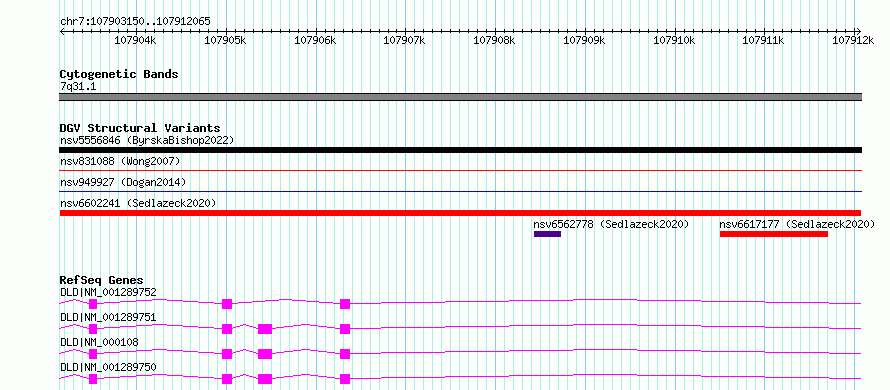Screen dimensions: 890x390
Task: Click the chr7:107903150..107912065 coordinate label
Action: tap(135, 21)
